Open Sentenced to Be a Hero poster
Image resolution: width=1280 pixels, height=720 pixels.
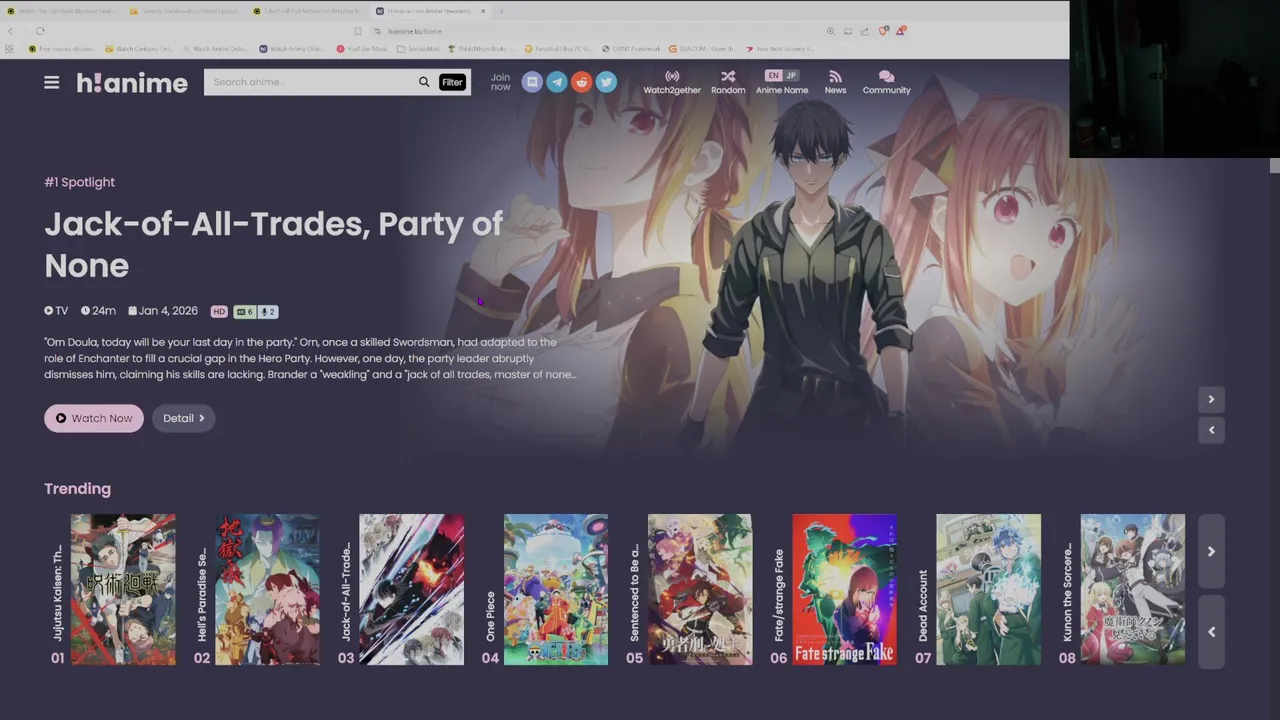(x=699, y=589)
